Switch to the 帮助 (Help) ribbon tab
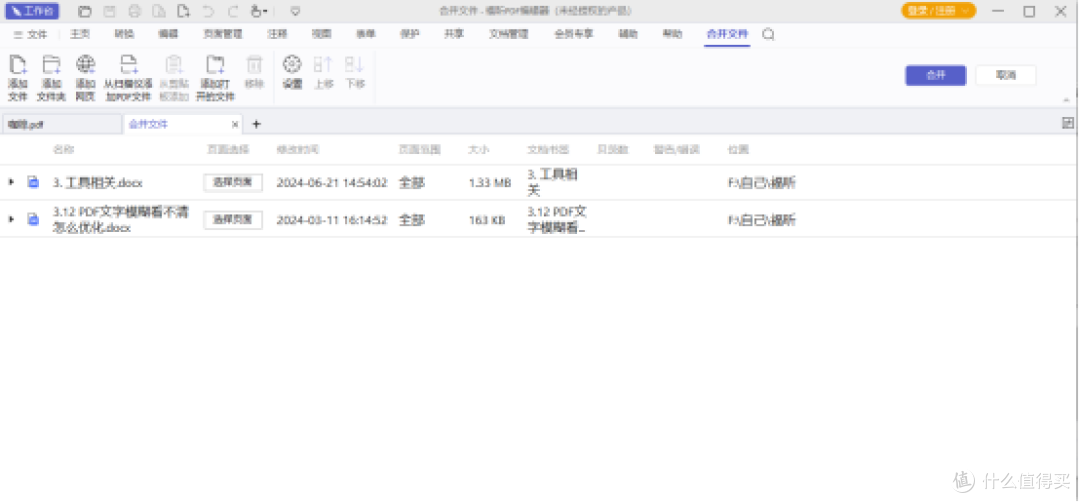The image size is (1080, 503). tap(672, 34)
